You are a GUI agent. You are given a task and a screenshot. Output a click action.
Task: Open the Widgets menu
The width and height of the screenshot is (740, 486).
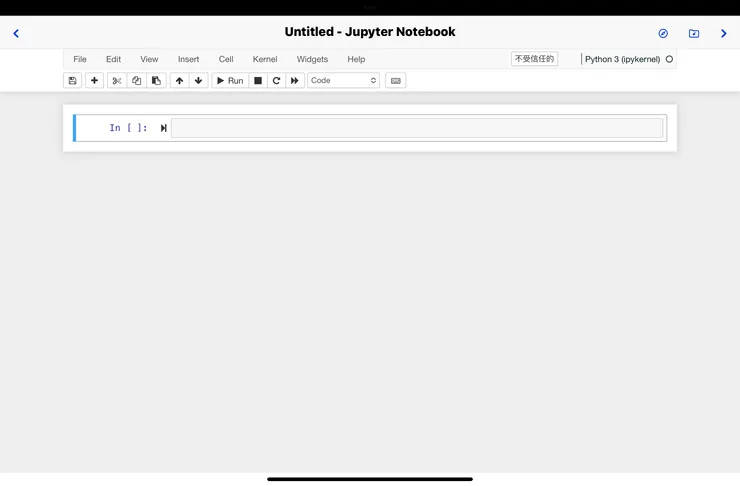pyautogui.click(x=312, y=59)
